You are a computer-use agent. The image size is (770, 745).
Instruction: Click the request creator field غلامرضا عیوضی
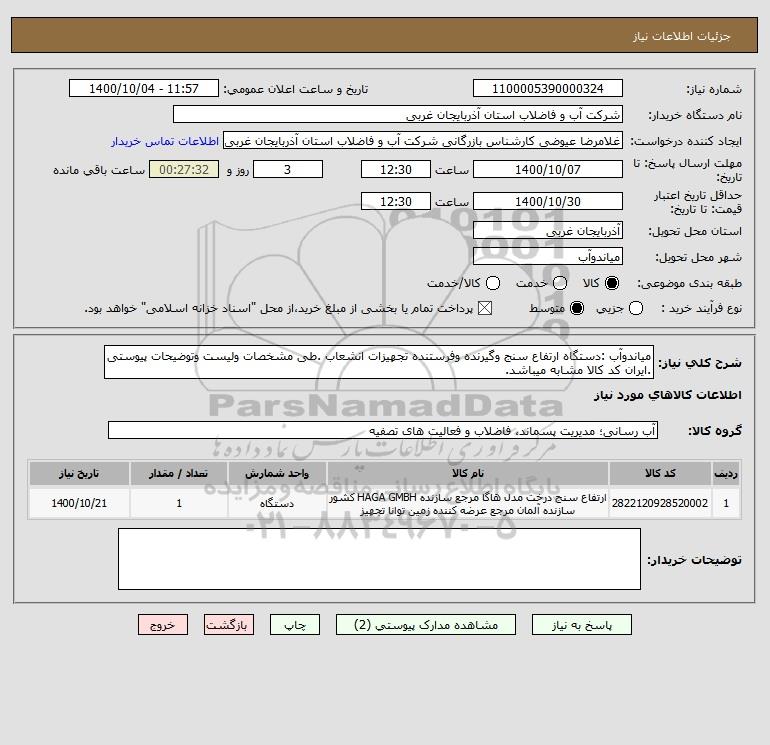tap(423, 141)
